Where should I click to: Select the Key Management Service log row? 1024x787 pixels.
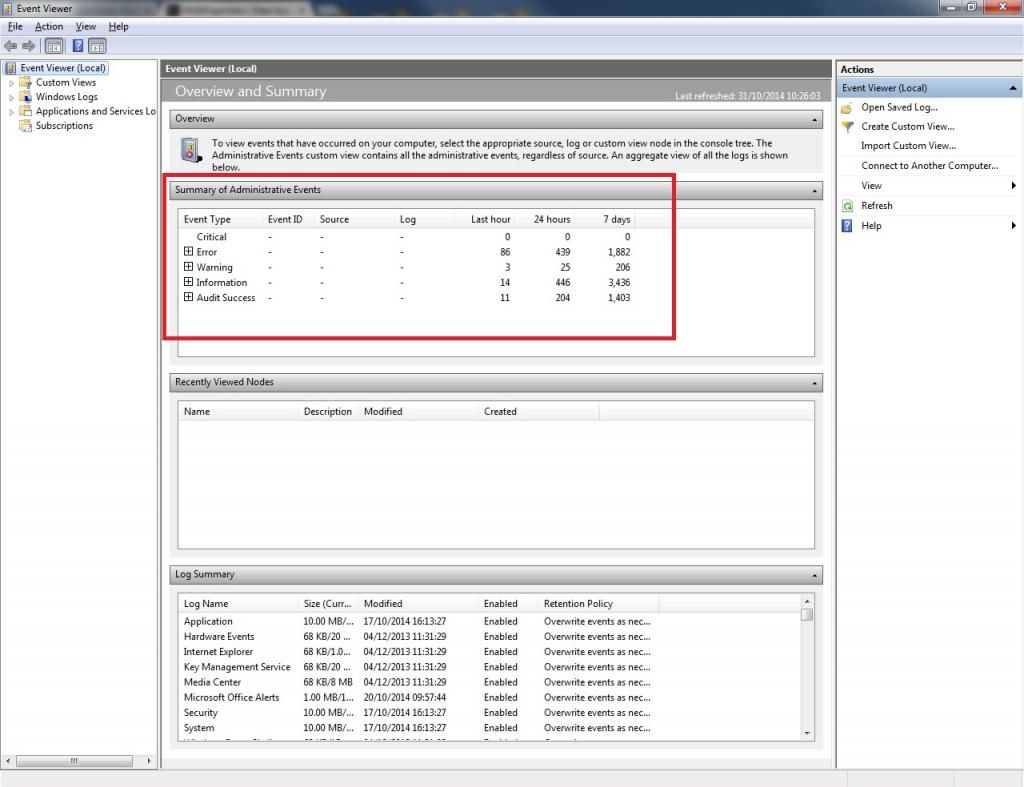coord(417,667)
